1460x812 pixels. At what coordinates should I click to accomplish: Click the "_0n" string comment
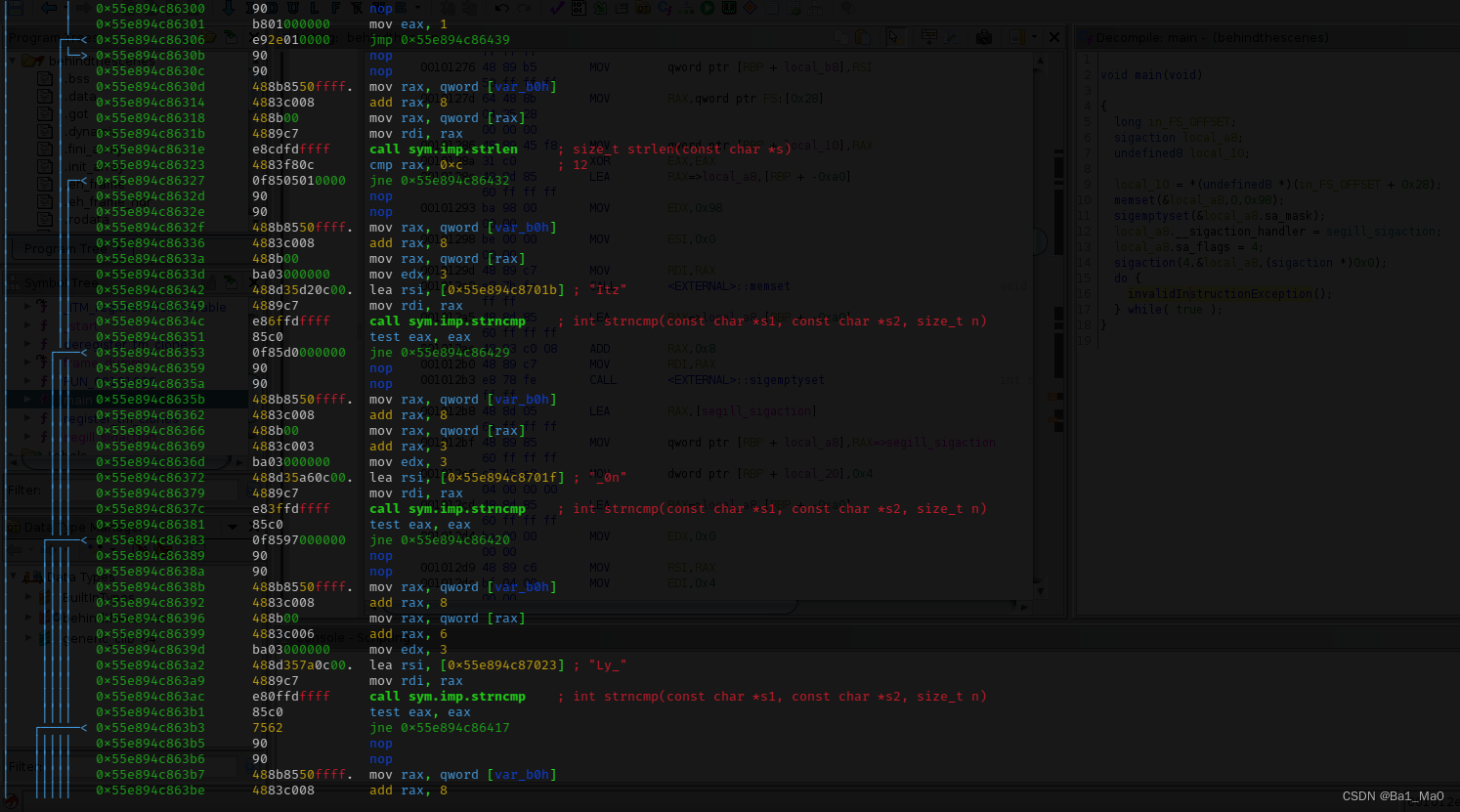pyautogui.click(x=608, y=478)
